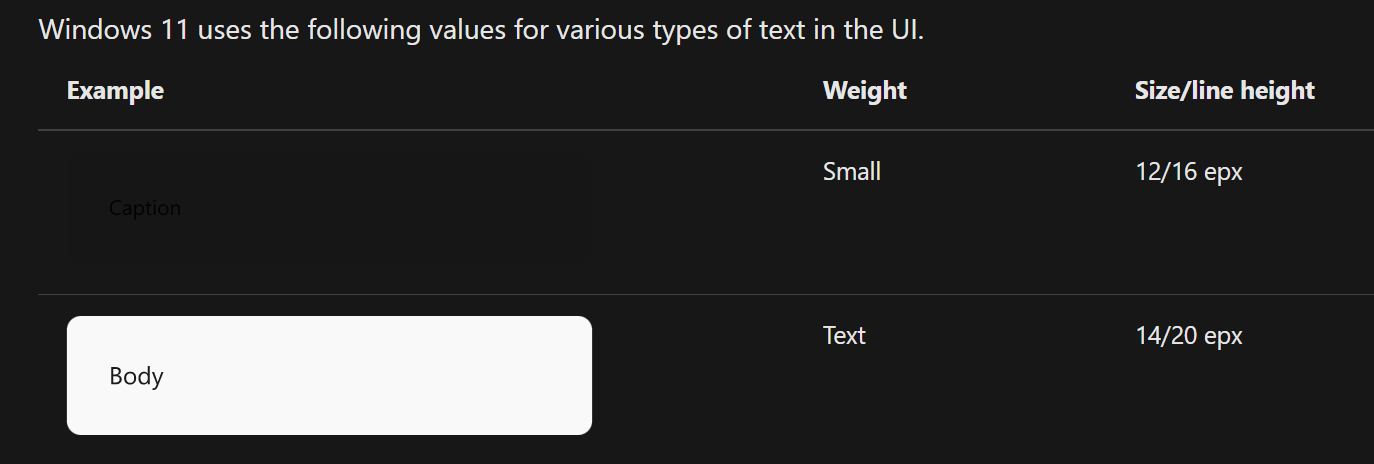Click the 12/16 epx size value
This screenshot has width=1374, height=464.
pyautogui.click(x=1188, y=172)
